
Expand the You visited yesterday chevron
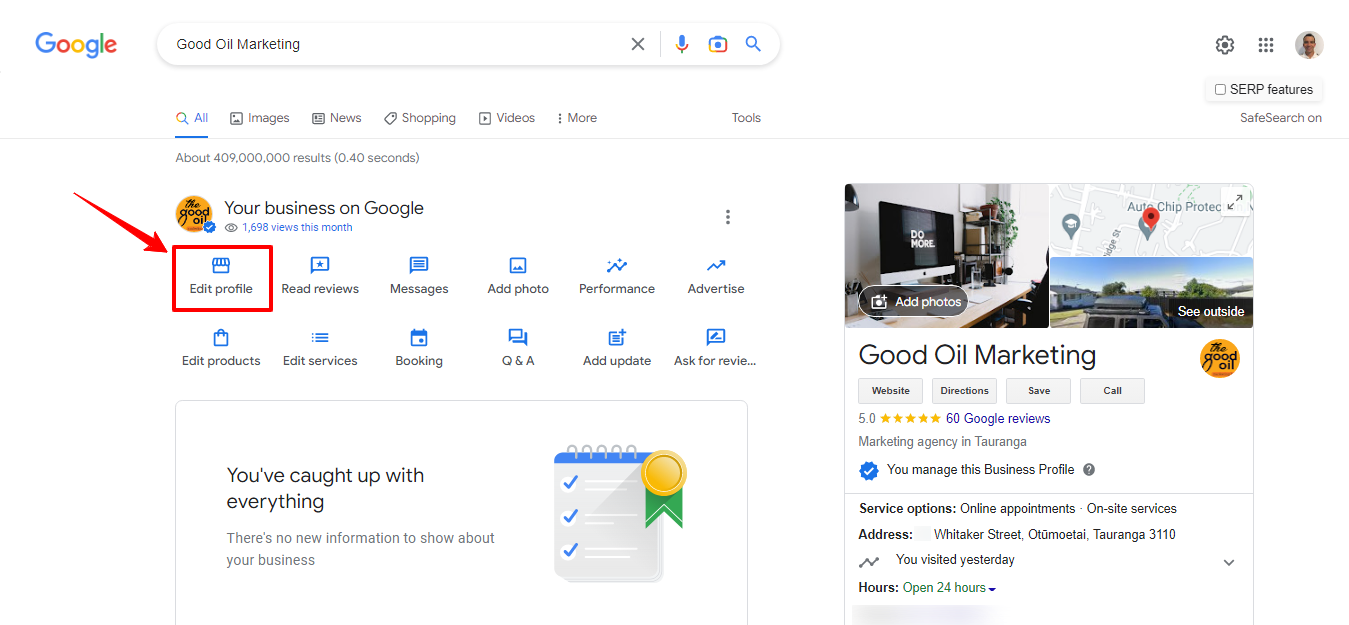point(1229,563)
